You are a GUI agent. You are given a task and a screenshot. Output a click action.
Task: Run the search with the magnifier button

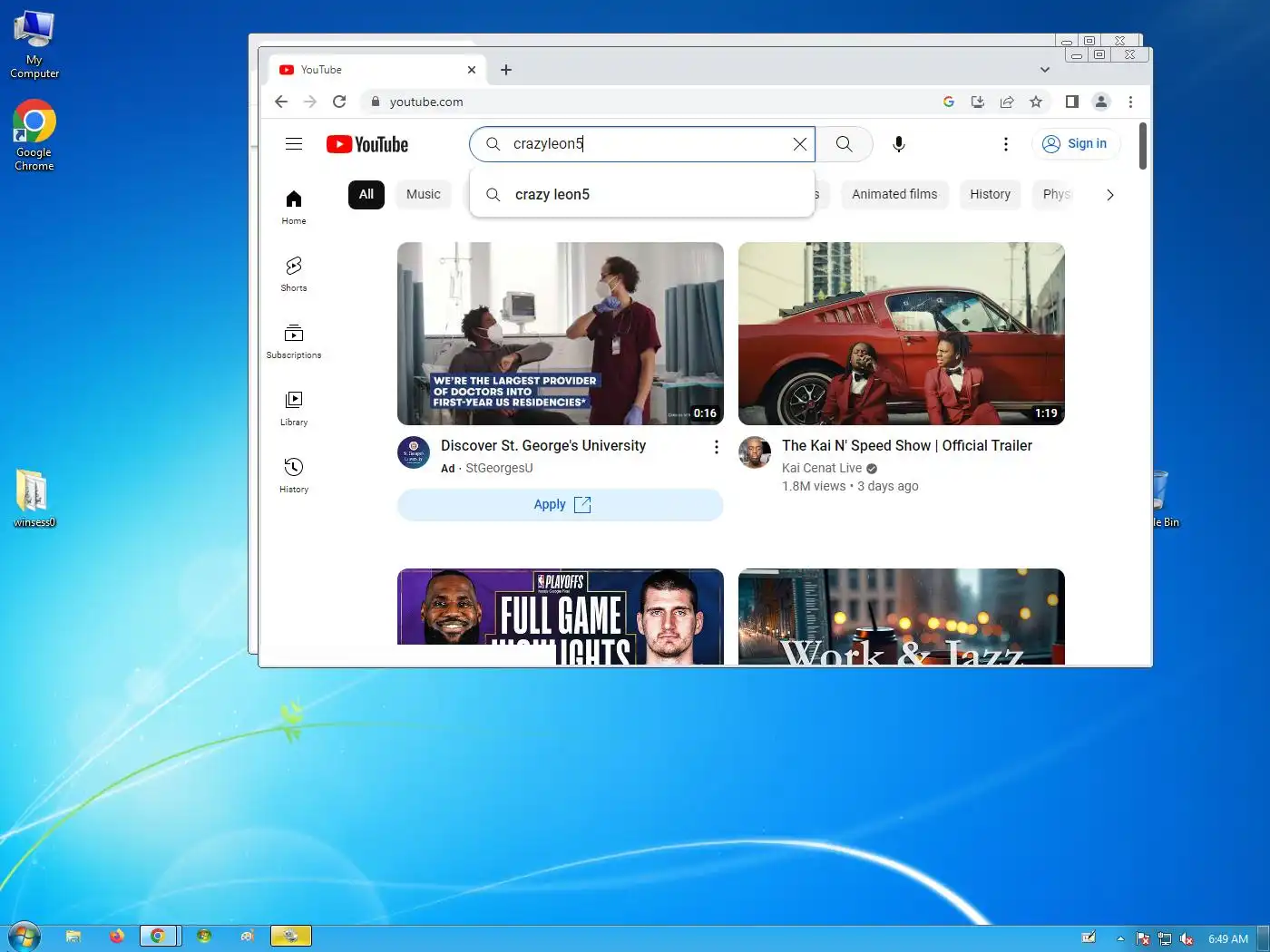click(x=845, y=144)
